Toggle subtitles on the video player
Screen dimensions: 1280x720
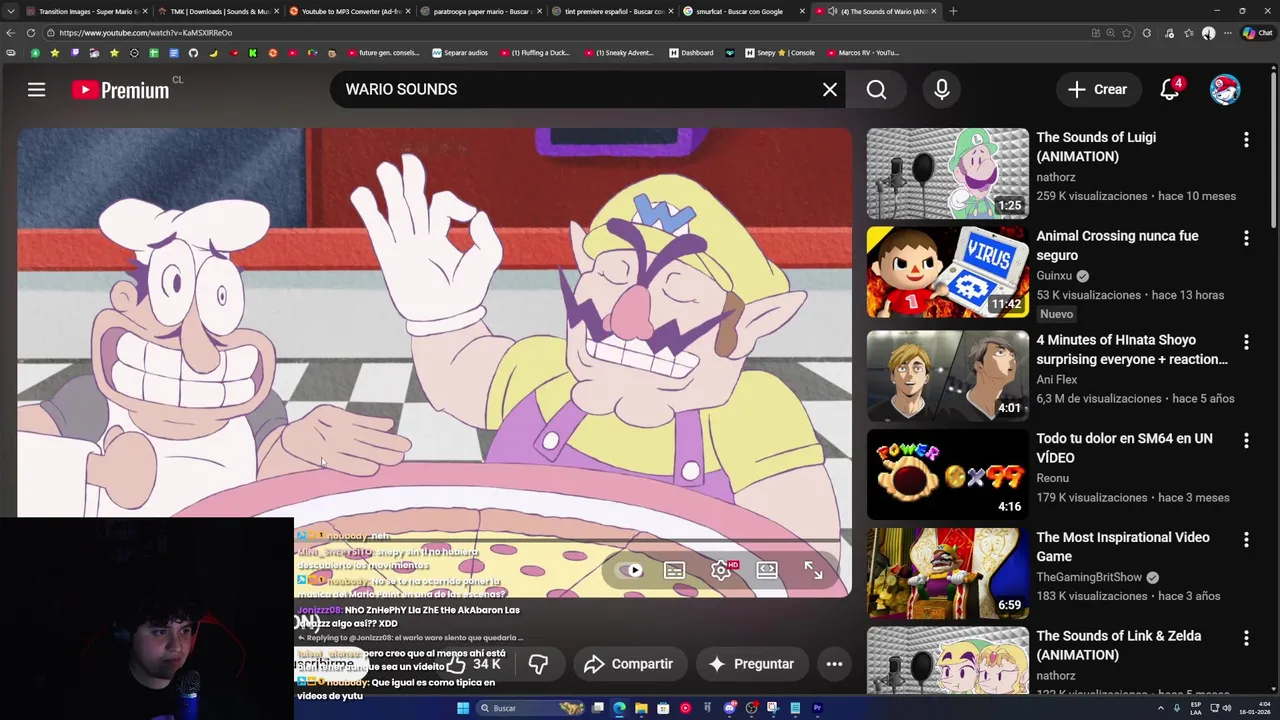[674, 571]
